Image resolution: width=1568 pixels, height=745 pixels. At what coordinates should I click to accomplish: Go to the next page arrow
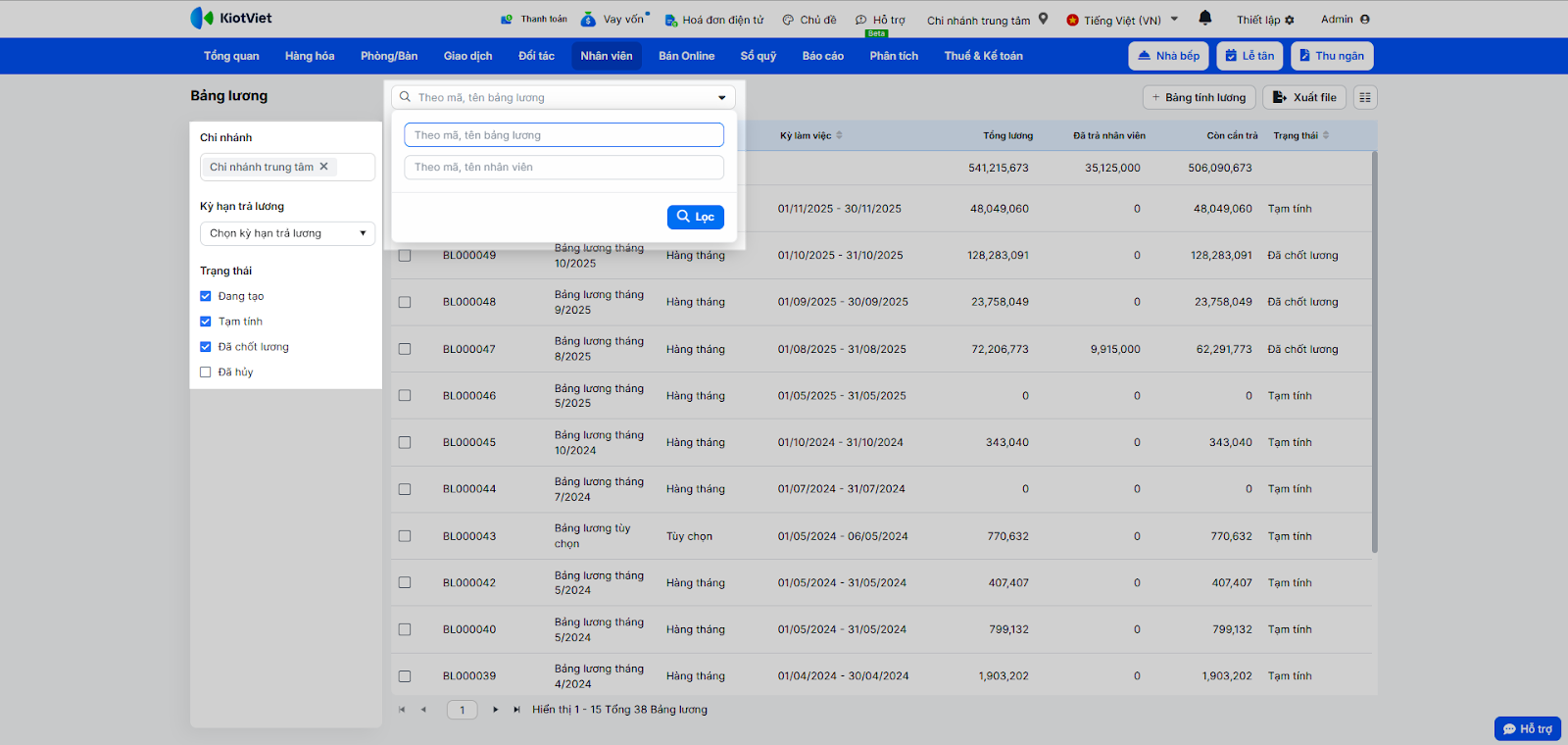[496, 710]
